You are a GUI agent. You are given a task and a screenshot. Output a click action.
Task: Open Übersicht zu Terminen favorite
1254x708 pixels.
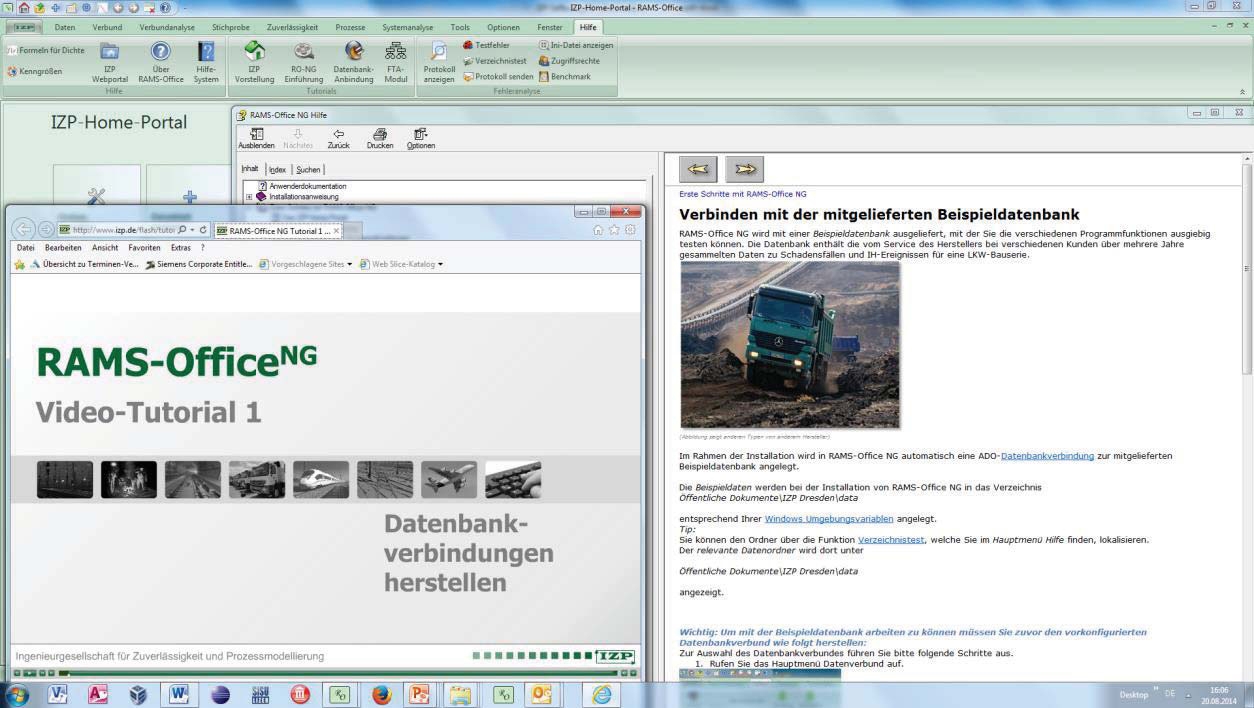[x=84, y=264]
